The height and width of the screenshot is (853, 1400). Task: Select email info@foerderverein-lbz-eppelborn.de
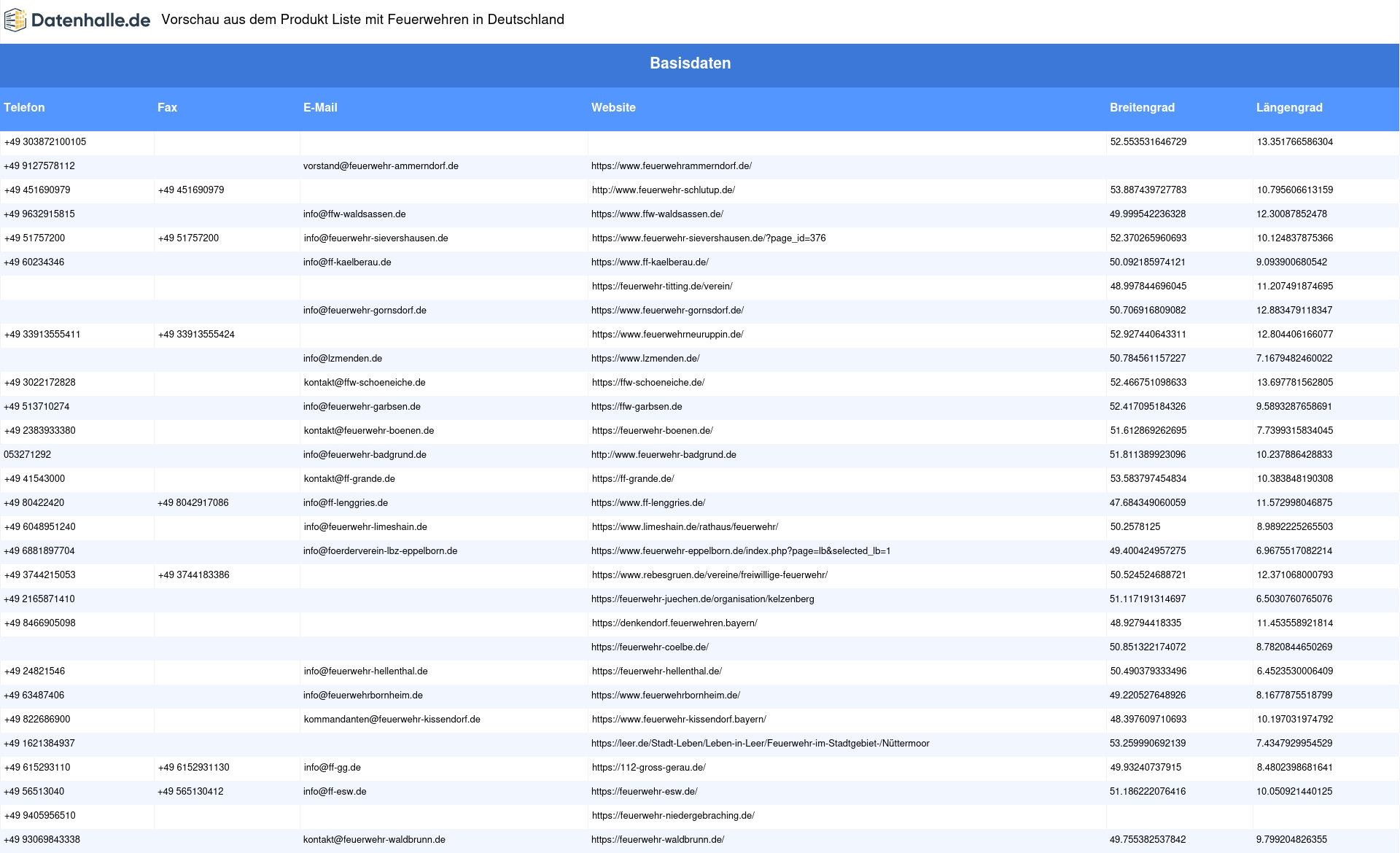click(380, 551)
